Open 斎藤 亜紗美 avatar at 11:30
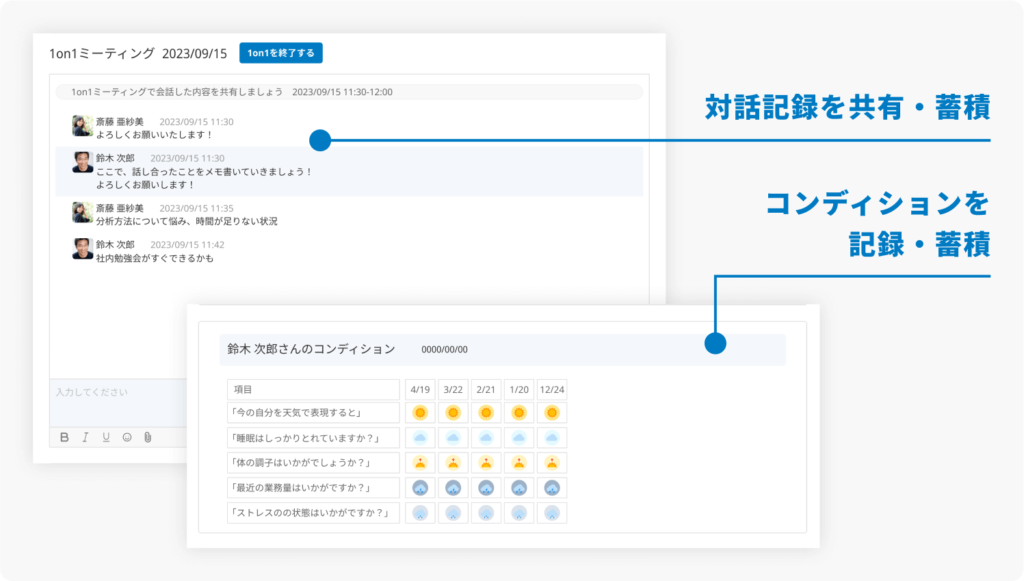1024x581 pixels. click(x=82, y=126)
